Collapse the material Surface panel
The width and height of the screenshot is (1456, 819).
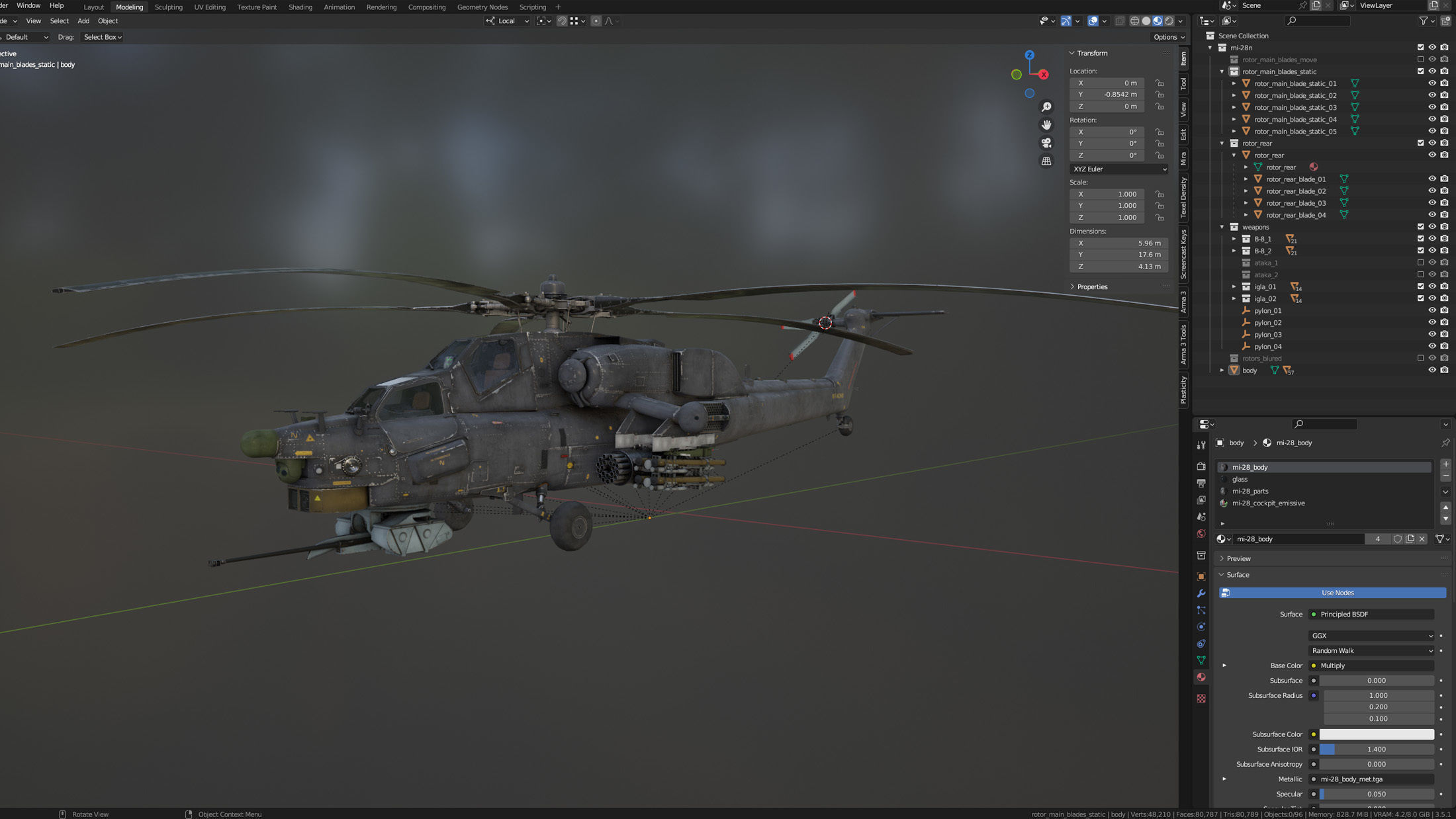(x=1222, y=575)
